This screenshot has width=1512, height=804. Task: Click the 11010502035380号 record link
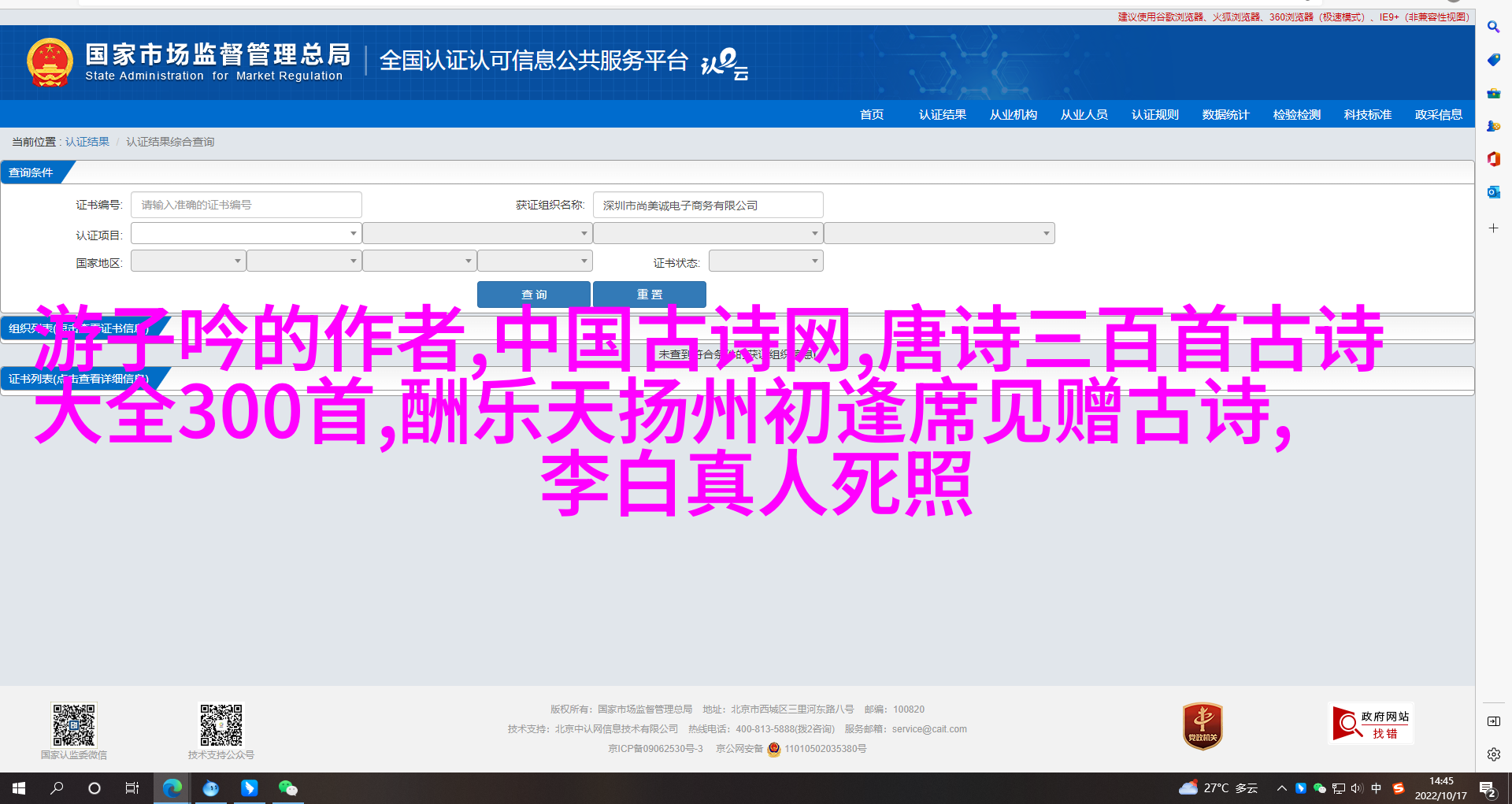pos(825,749)
